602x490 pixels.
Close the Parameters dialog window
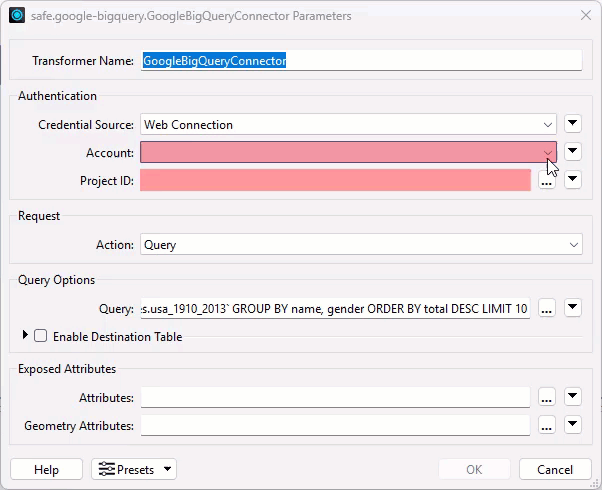tap(586, 16)
